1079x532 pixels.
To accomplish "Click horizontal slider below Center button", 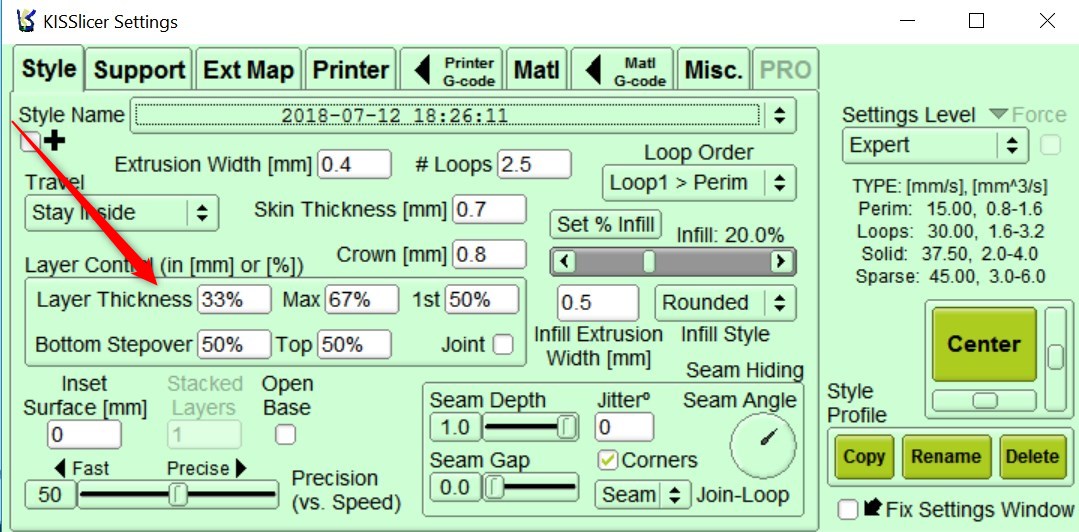I will tap(984, 400).
